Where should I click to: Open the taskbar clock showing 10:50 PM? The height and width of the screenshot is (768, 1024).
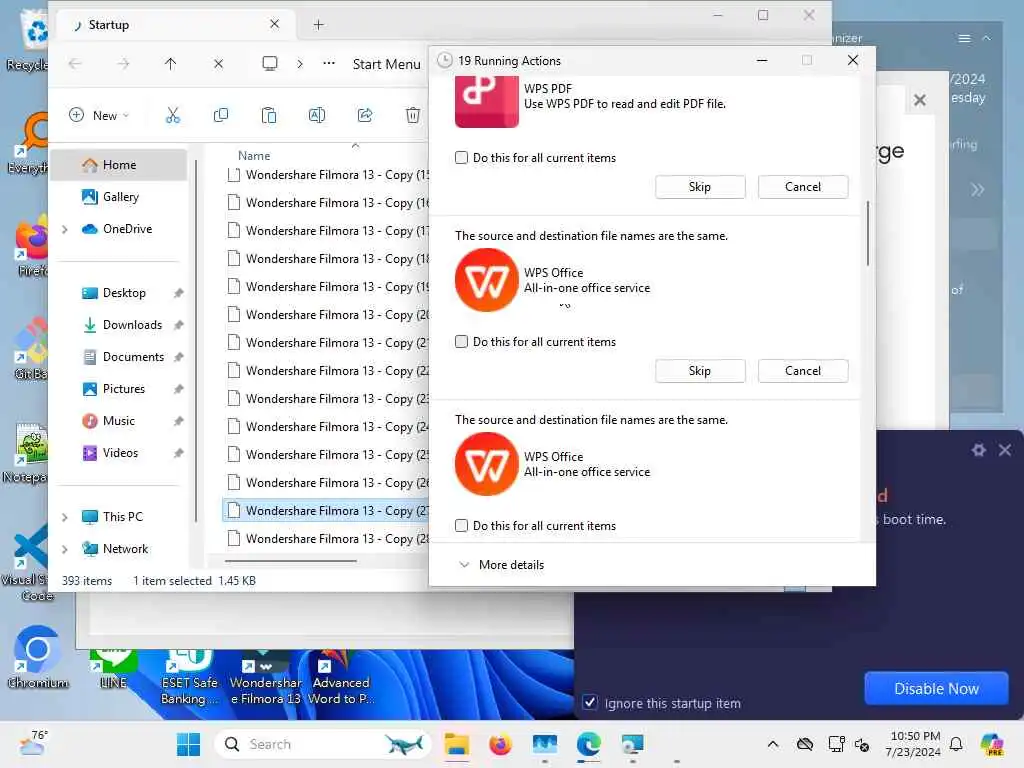(913, 744)
